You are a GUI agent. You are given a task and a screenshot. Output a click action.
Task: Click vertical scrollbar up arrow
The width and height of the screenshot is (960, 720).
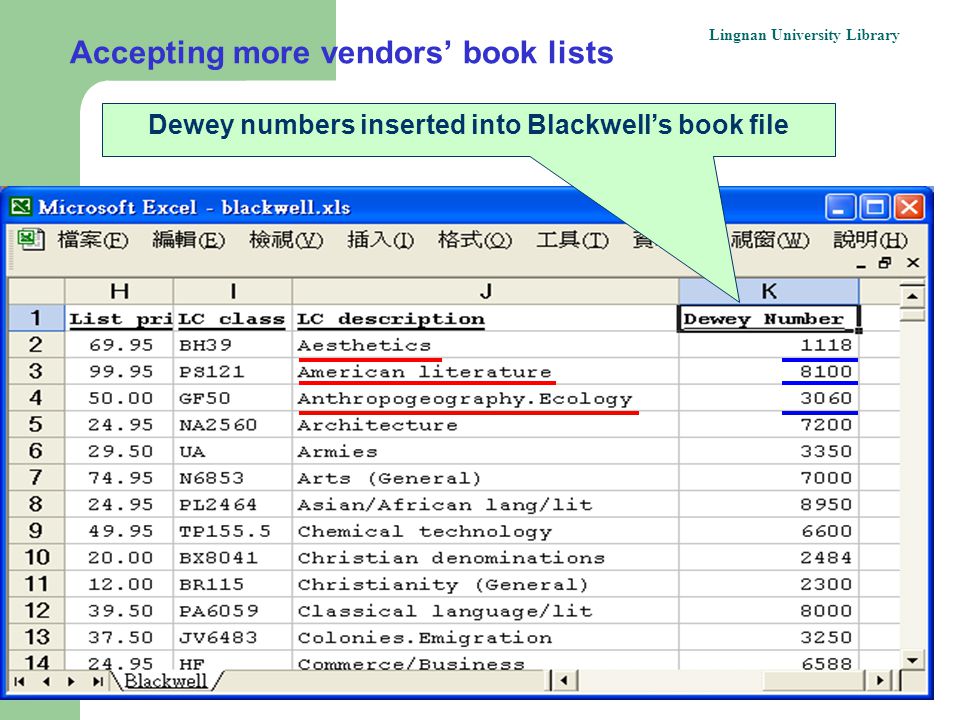click(x=912, y=296)
